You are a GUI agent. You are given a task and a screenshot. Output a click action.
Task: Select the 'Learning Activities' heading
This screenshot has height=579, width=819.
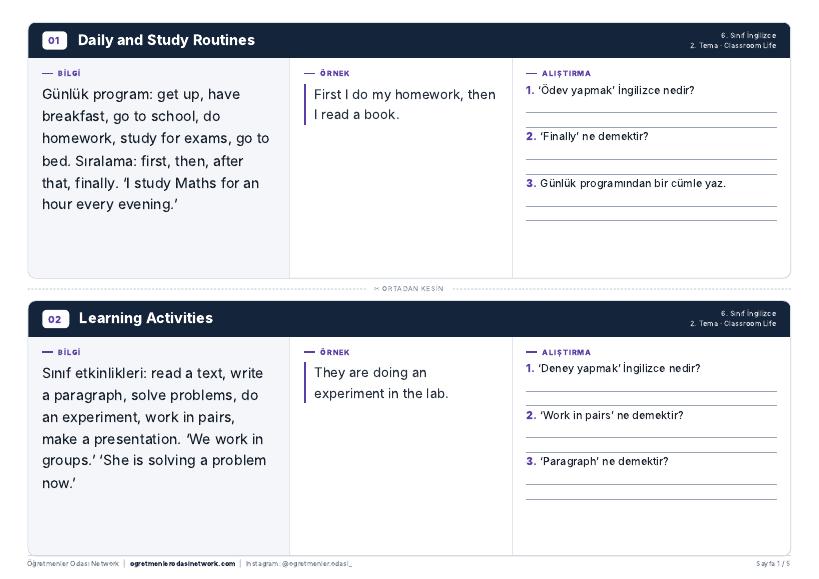[x=146, y=318]
